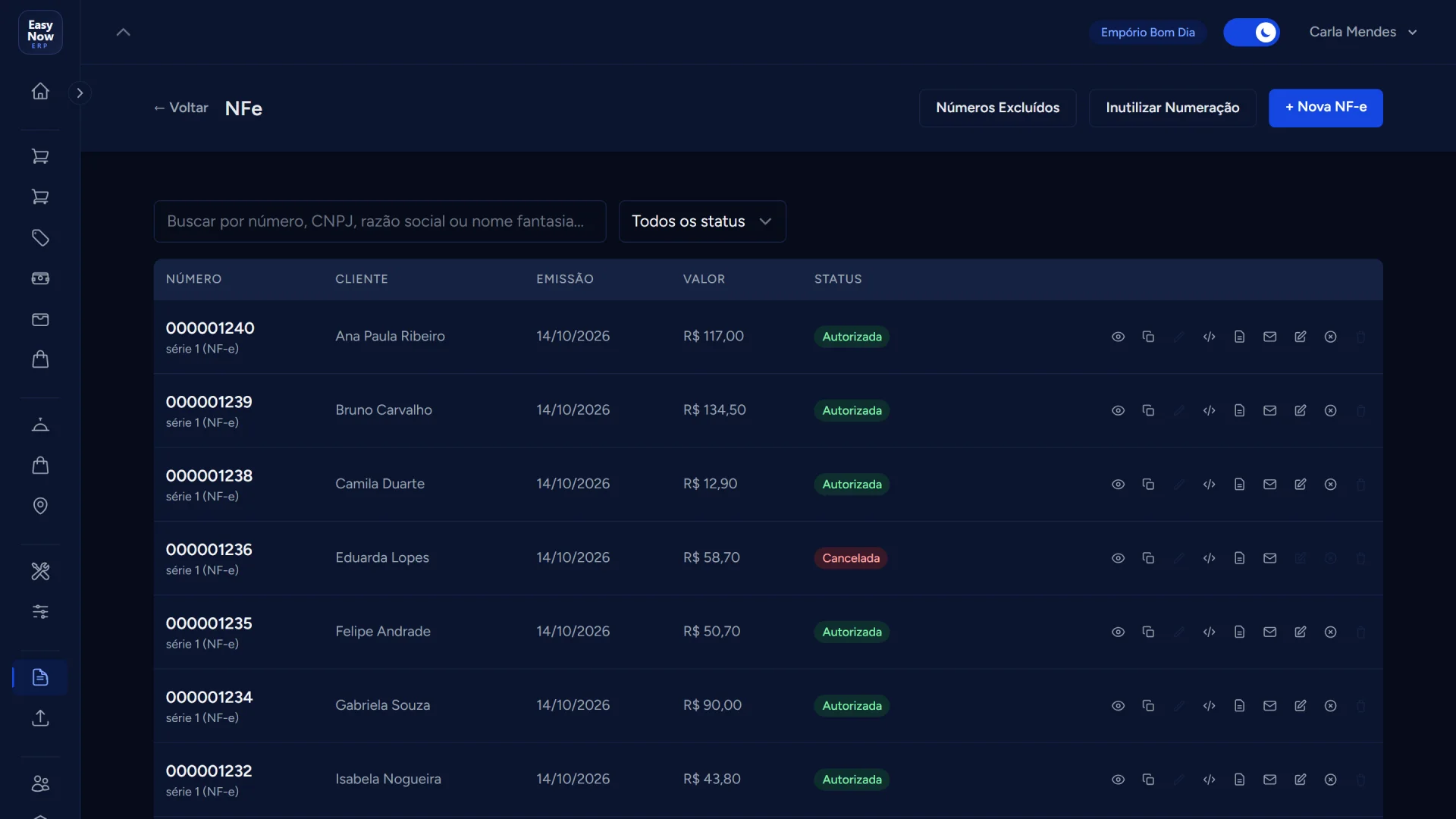Collapse header using the up chevron
The image size is (1456, 819).
[x=123, y=32]
